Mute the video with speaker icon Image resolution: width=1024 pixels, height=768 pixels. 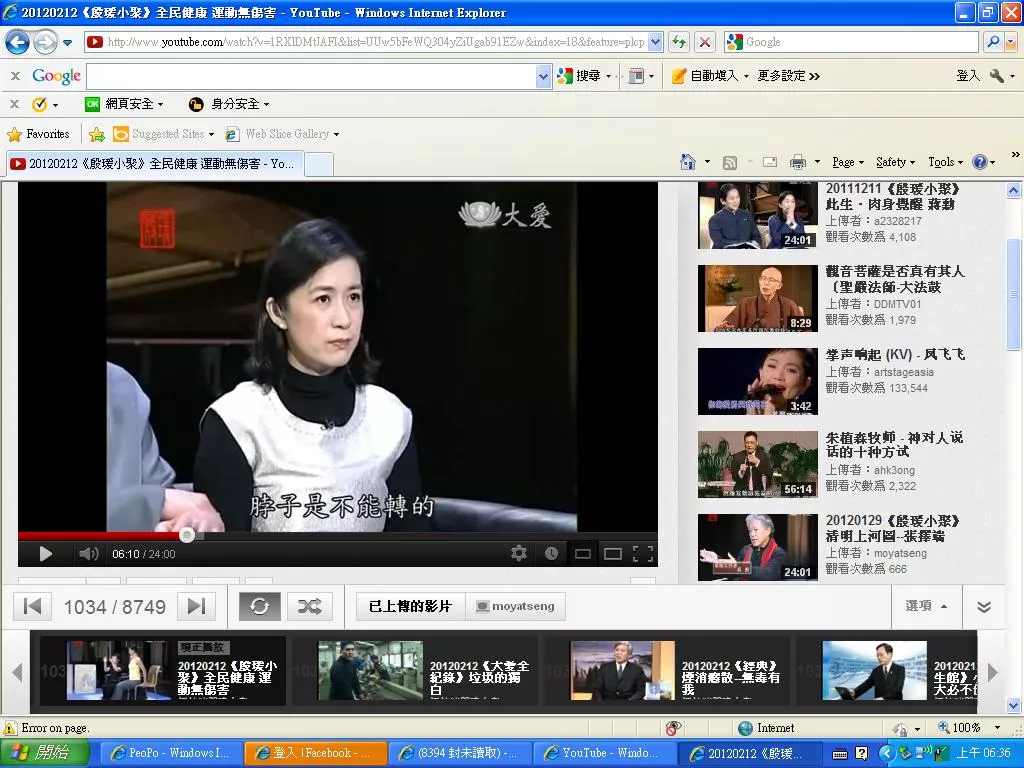tap(88, 554)
